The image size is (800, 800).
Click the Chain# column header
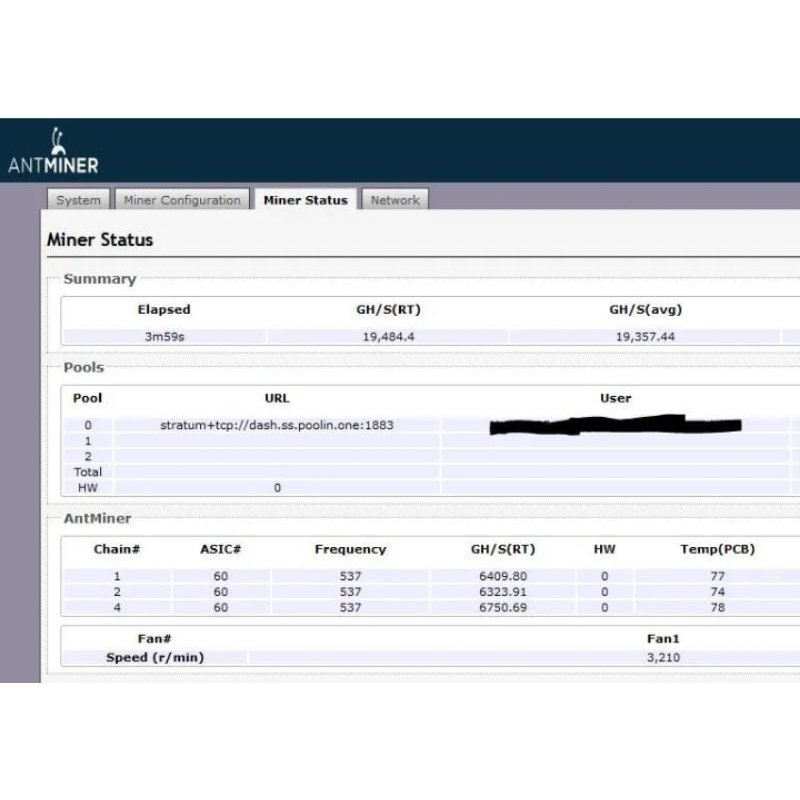tap(117, 549)
